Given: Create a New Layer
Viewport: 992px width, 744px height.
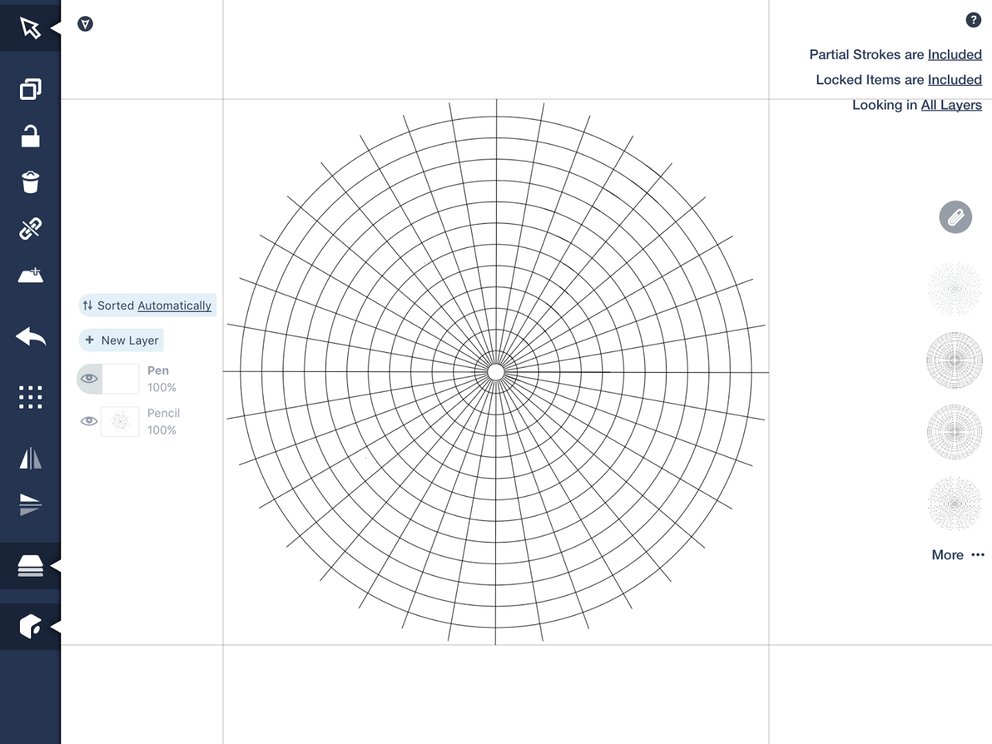Looking at the screenshot, I should tap(121, 340).
